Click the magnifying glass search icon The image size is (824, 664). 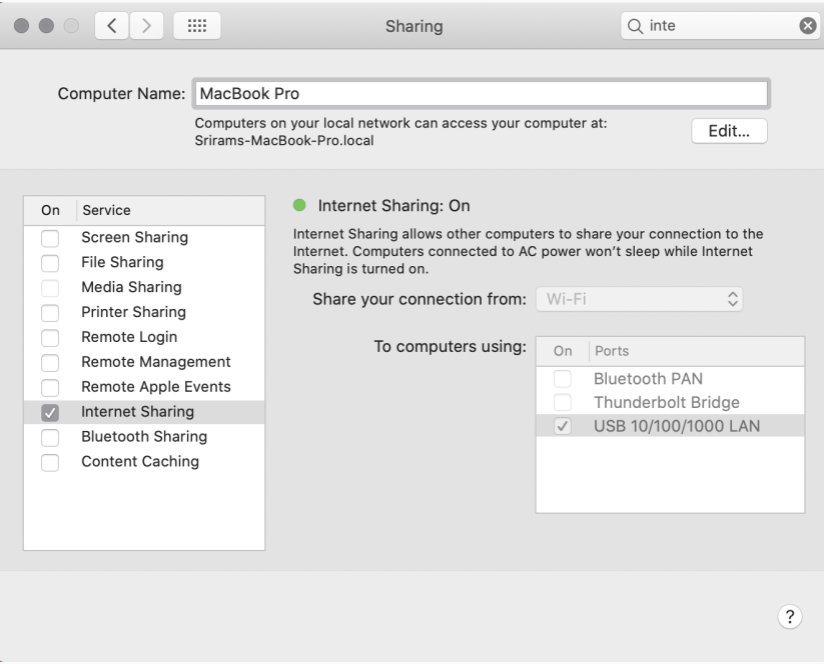point(635,26)
